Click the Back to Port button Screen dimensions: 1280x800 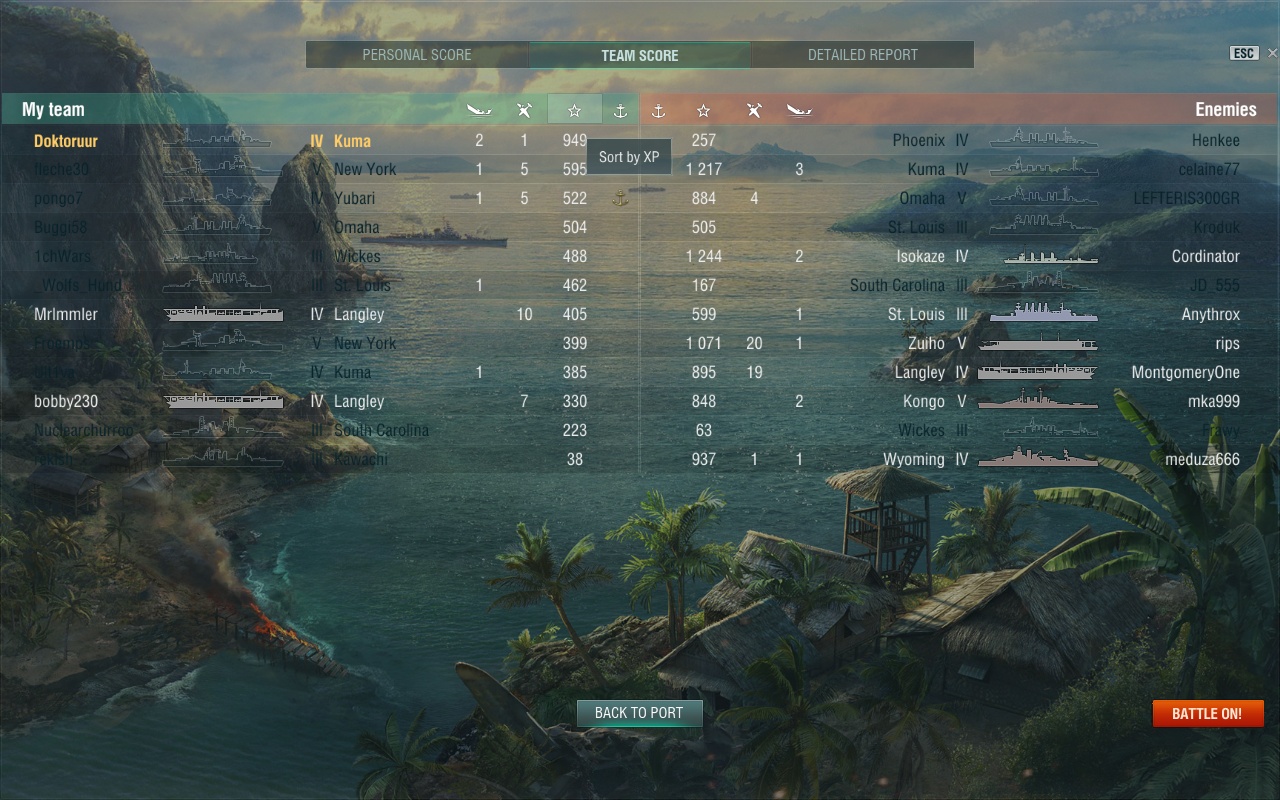pos(639,713)
